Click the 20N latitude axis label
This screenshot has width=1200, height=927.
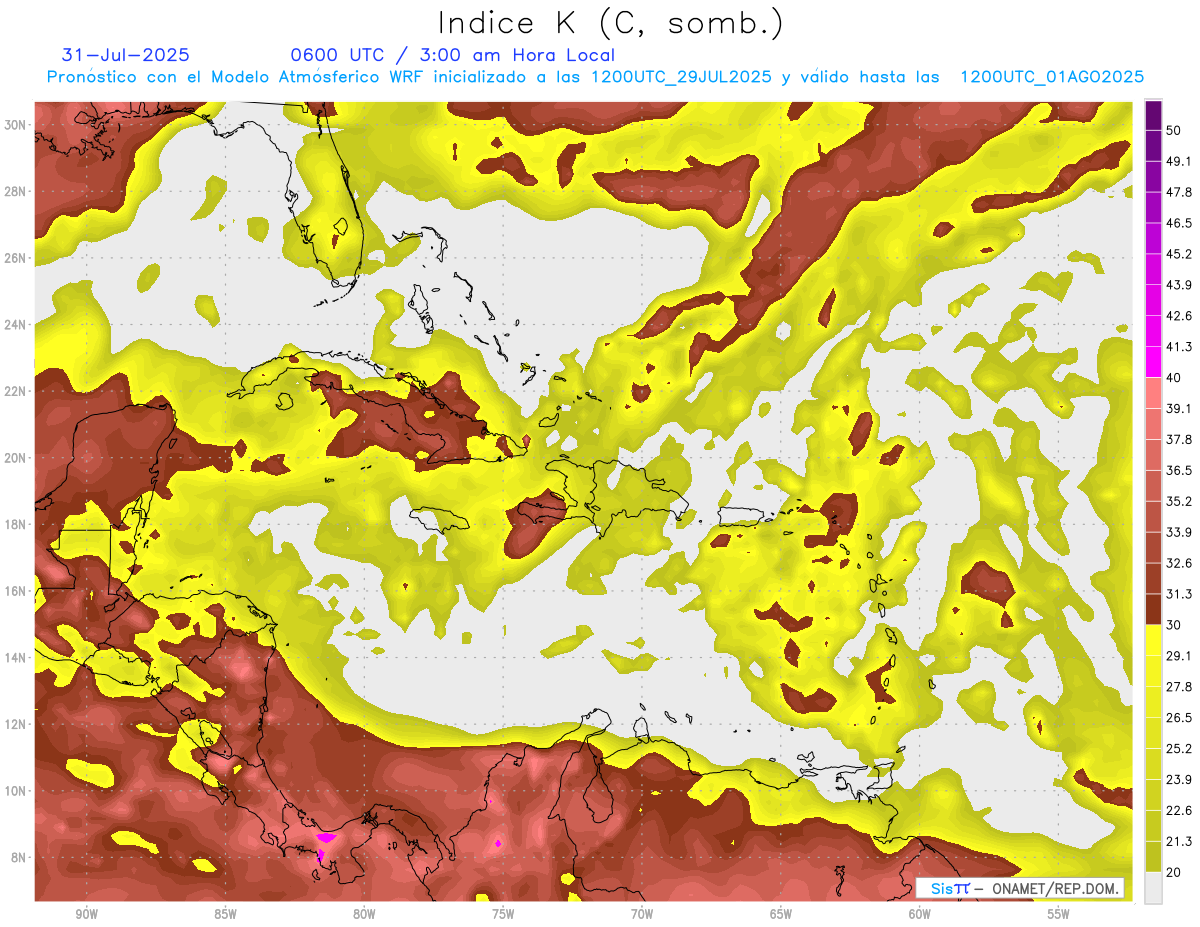pyautogui.click(x=17, y=458)
